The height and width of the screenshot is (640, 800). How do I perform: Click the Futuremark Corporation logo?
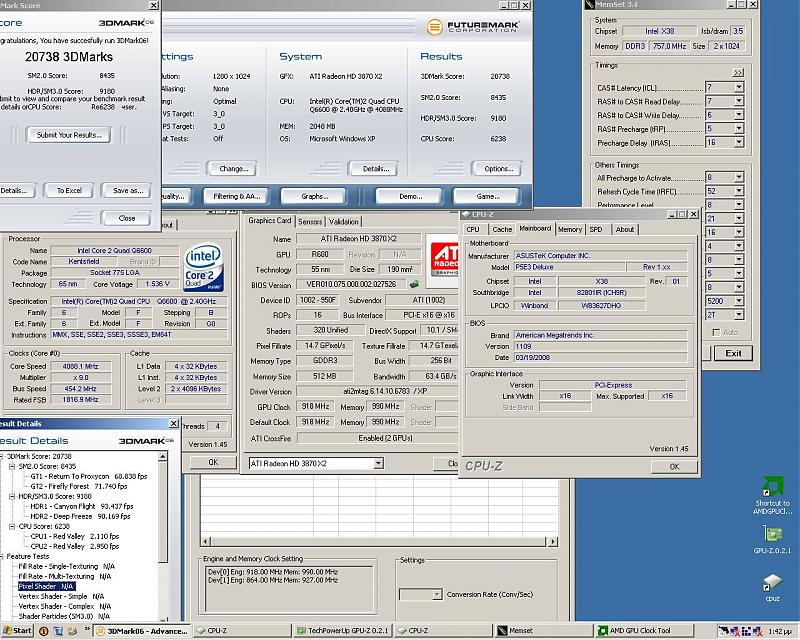click(472, 27)
